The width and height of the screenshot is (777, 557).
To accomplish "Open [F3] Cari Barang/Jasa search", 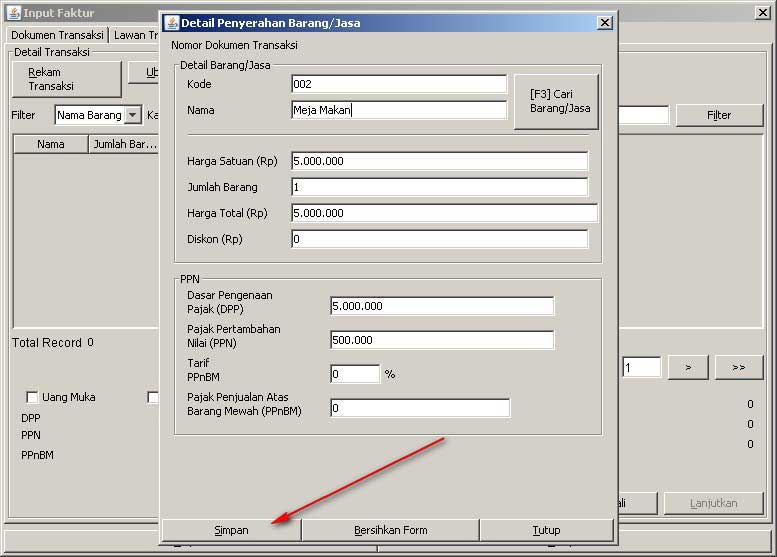I will coord(556,102).
